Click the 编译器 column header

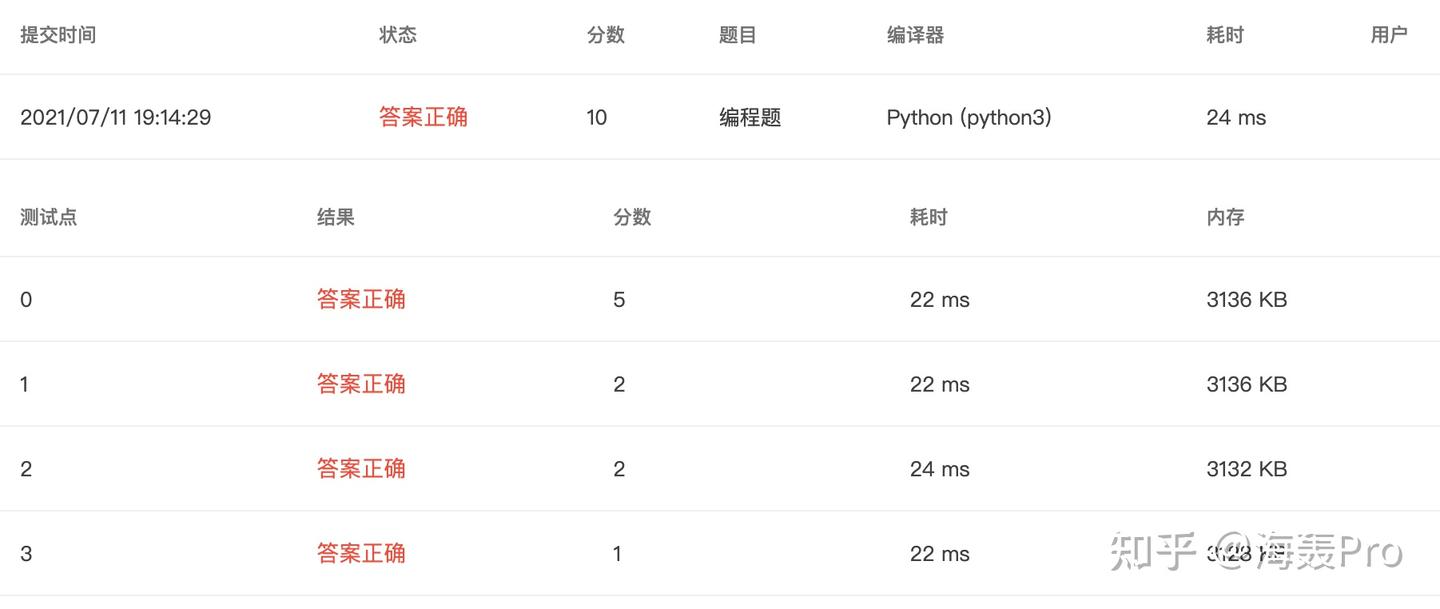915,35
